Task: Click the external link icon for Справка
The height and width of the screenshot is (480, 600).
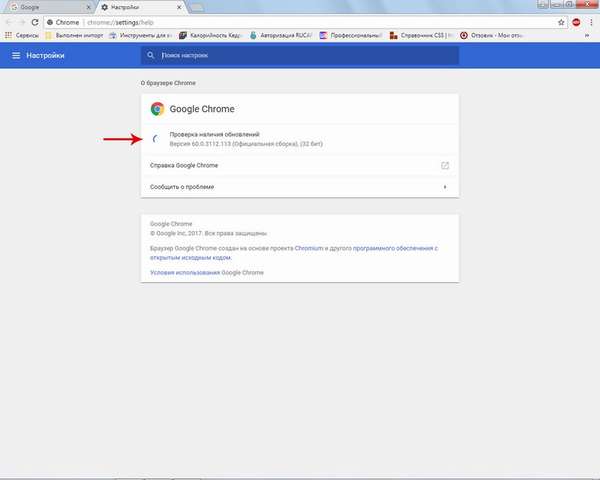Action: [445, 165]
